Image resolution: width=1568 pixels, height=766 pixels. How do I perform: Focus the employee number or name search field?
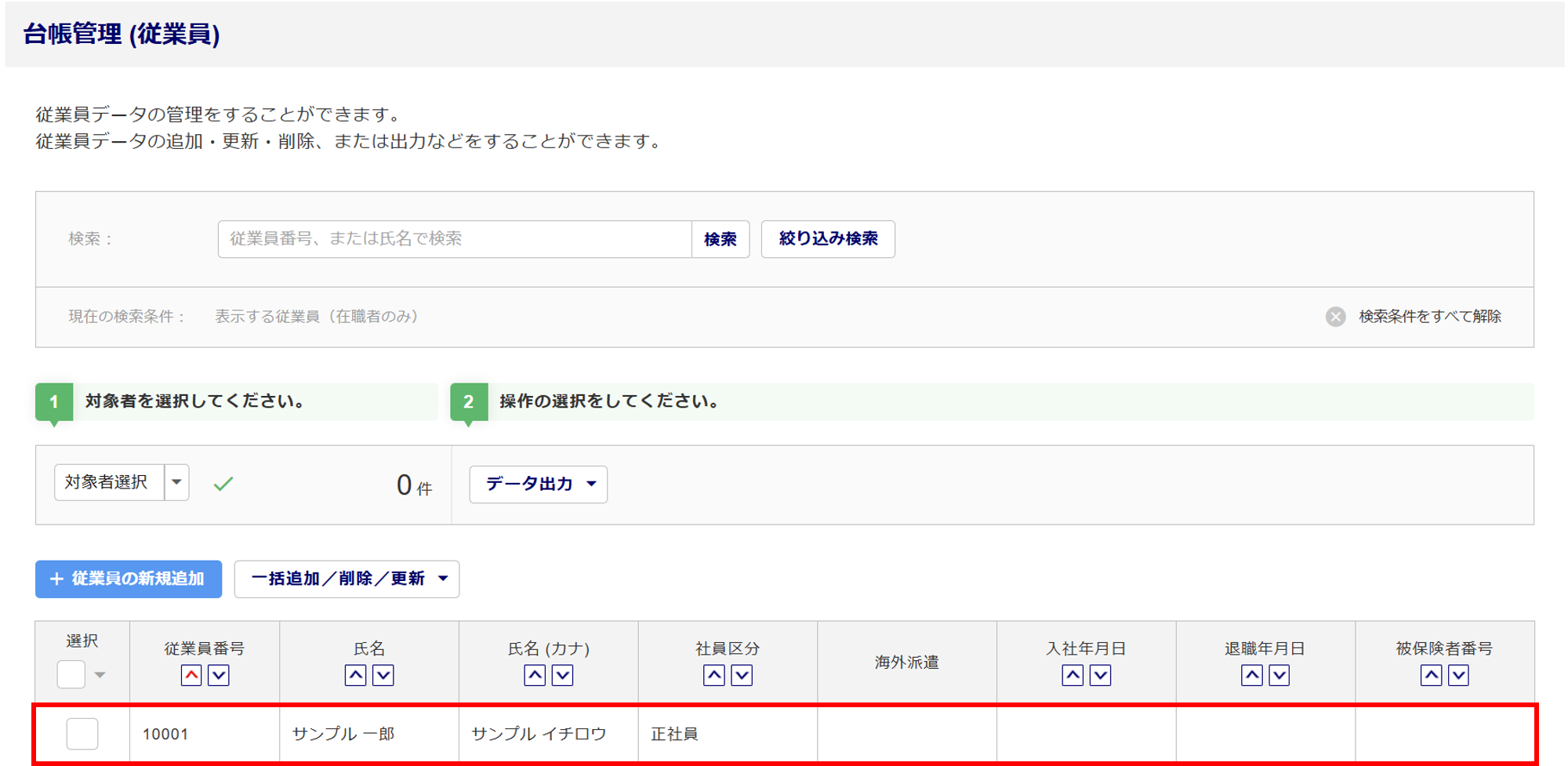coord(455,239)
